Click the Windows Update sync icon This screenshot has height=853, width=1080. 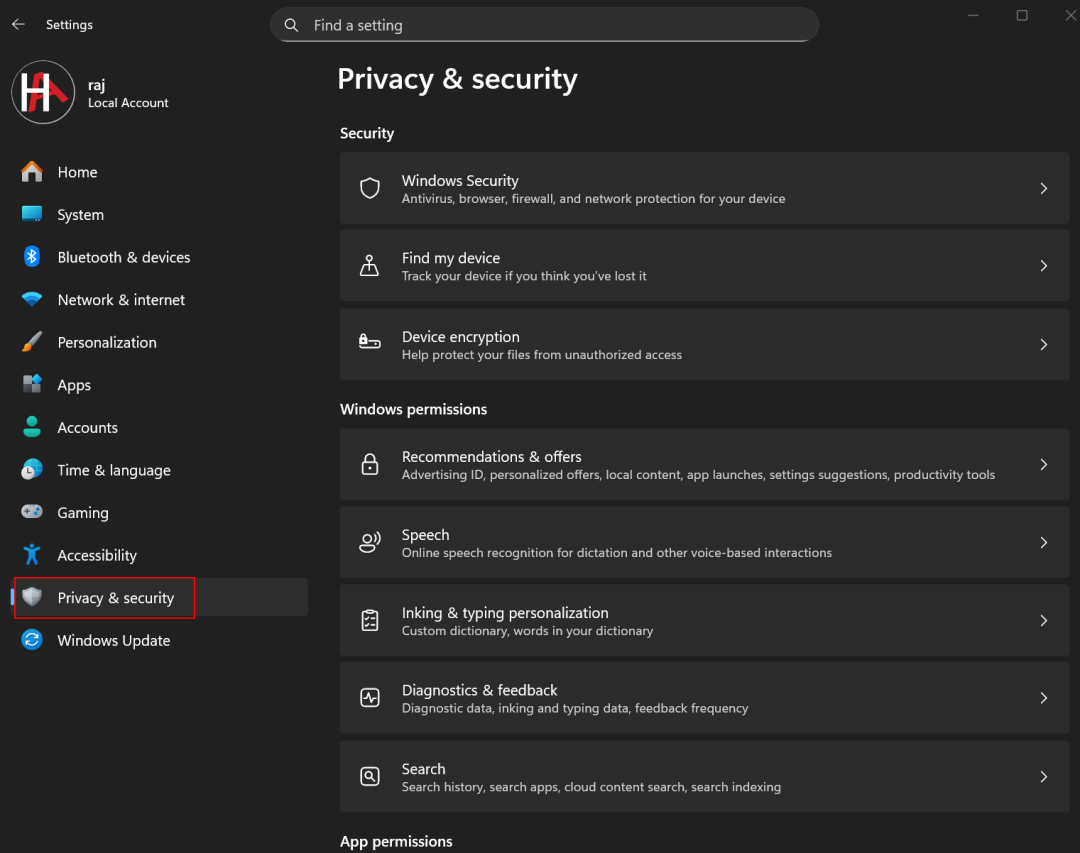click(32, 640)
